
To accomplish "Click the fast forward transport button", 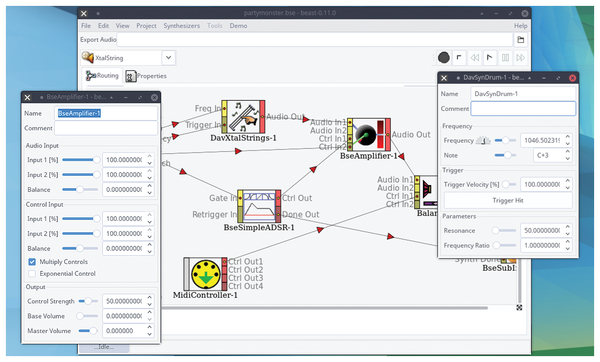I will pos(520,58).
